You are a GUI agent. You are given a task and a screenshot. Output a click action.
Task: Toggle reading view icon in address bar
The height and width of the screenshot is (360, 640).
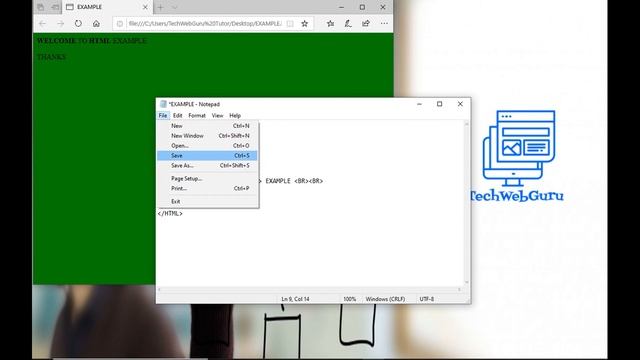[290, 24]
